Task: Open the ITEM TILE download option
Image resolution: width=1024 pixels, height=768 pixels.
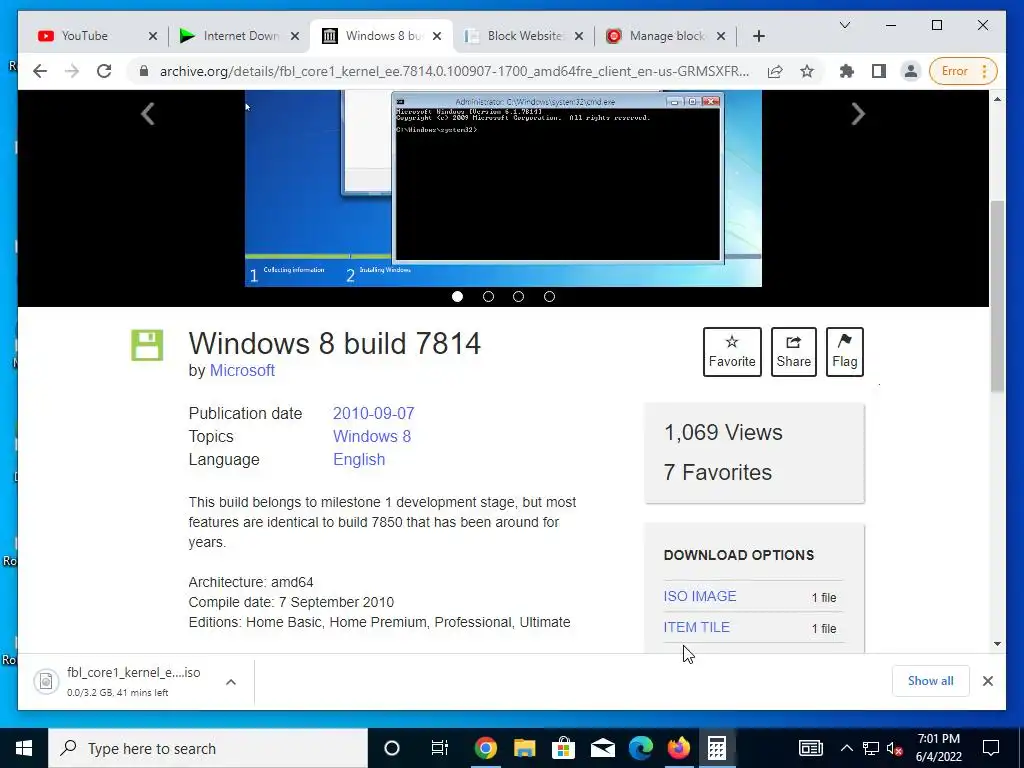Action: click(x=696, y=627)
